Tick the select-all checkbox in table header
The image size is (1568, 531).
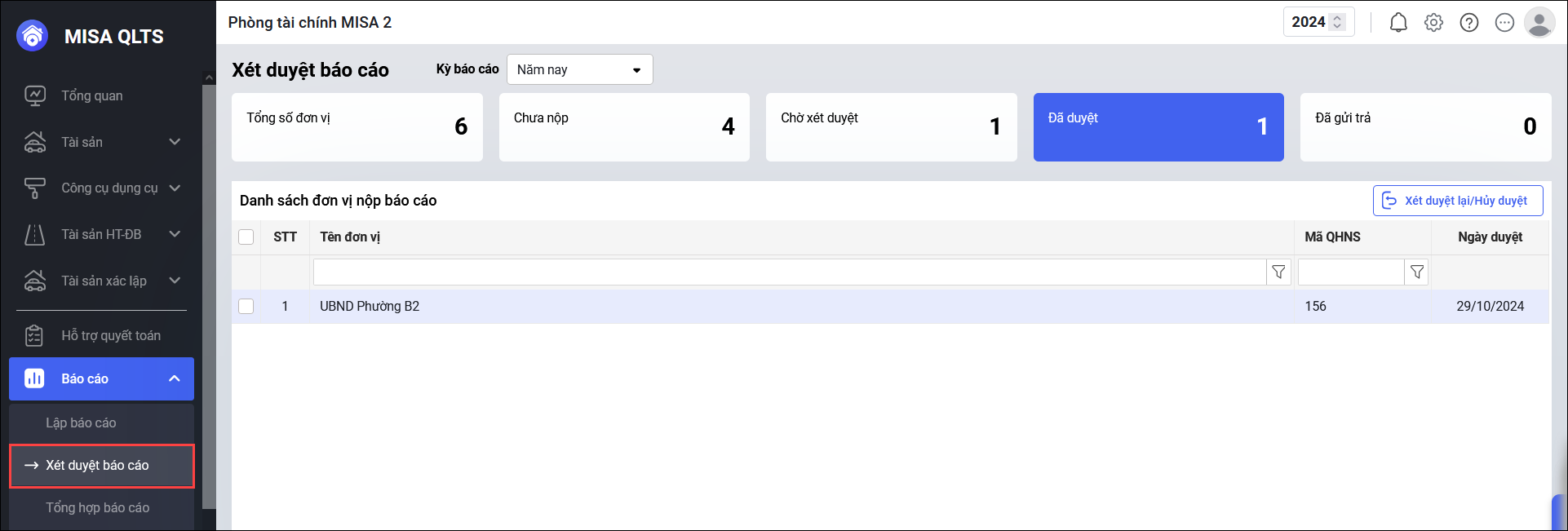pyautogui.click(x=246, y=237)
